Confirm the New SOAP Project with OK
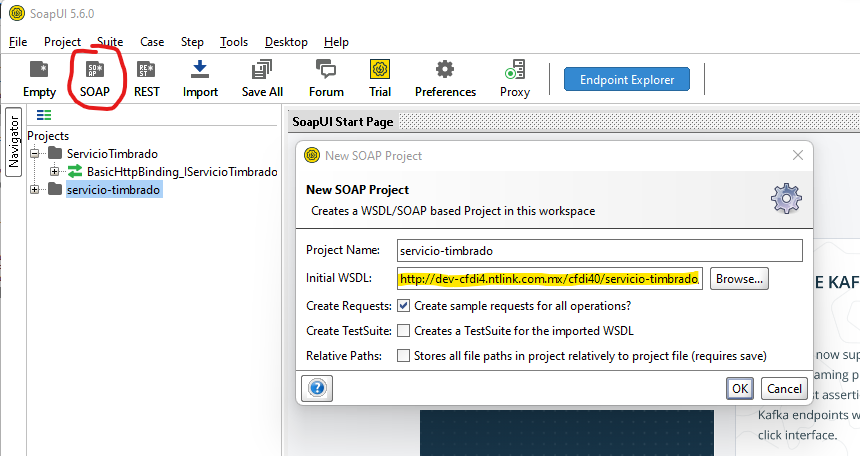860x456 pixels. [740, 389]
